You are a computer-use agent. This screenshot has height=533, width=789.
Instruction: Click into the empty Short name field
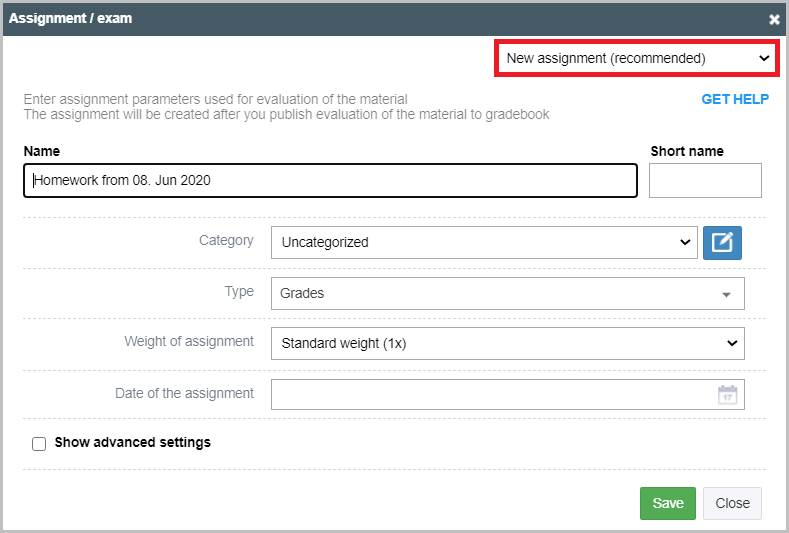click(x=705, y=180)
